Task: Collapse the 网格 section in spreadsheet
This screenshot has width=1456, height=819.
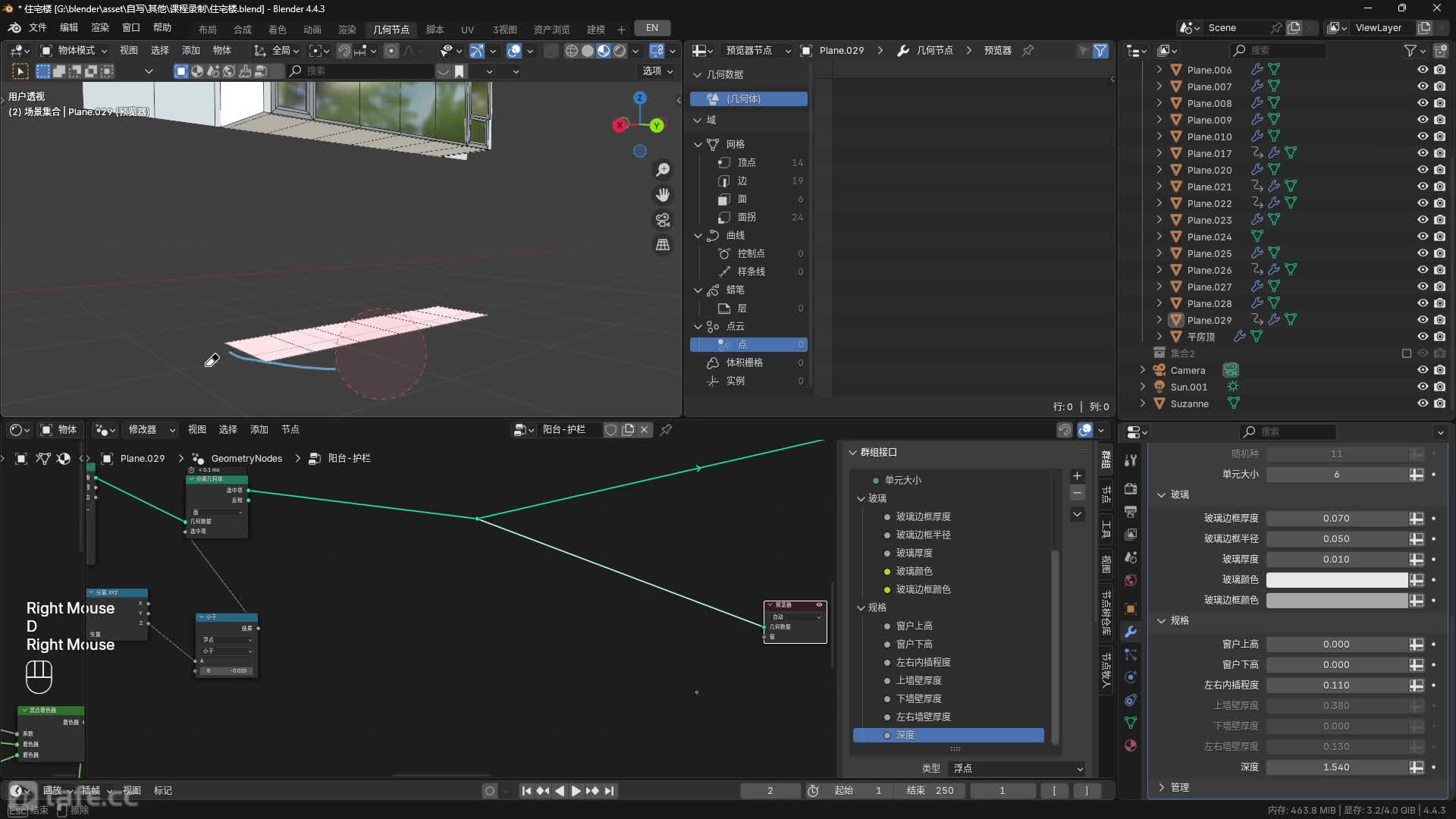Action: [698, 144]
